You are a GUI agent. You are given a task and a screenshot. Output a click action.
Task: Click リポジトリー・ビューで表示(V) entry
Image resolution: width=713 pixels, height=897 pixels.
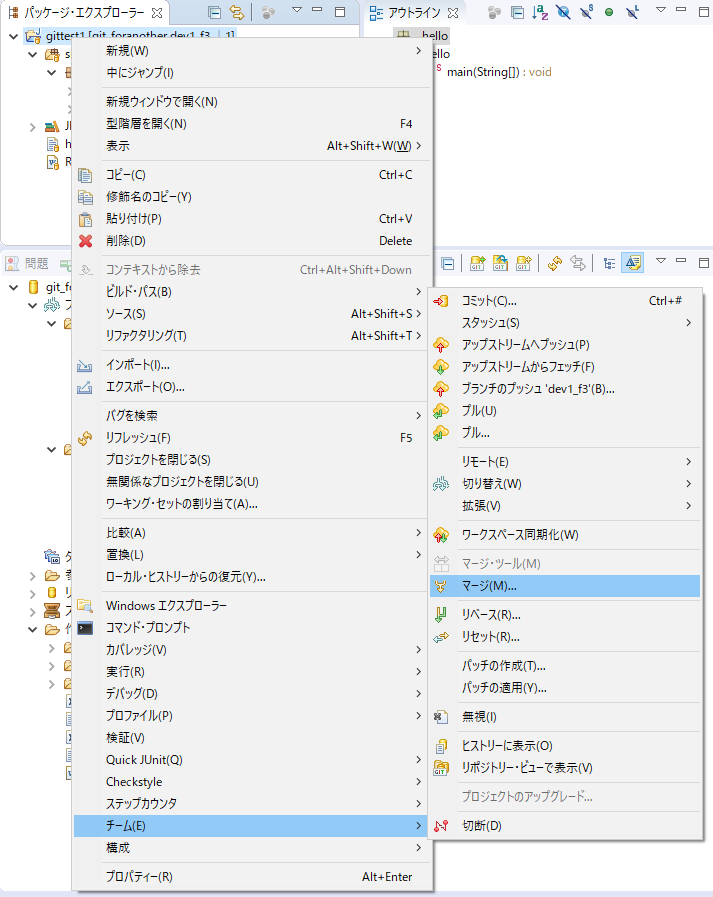point(565,768)
